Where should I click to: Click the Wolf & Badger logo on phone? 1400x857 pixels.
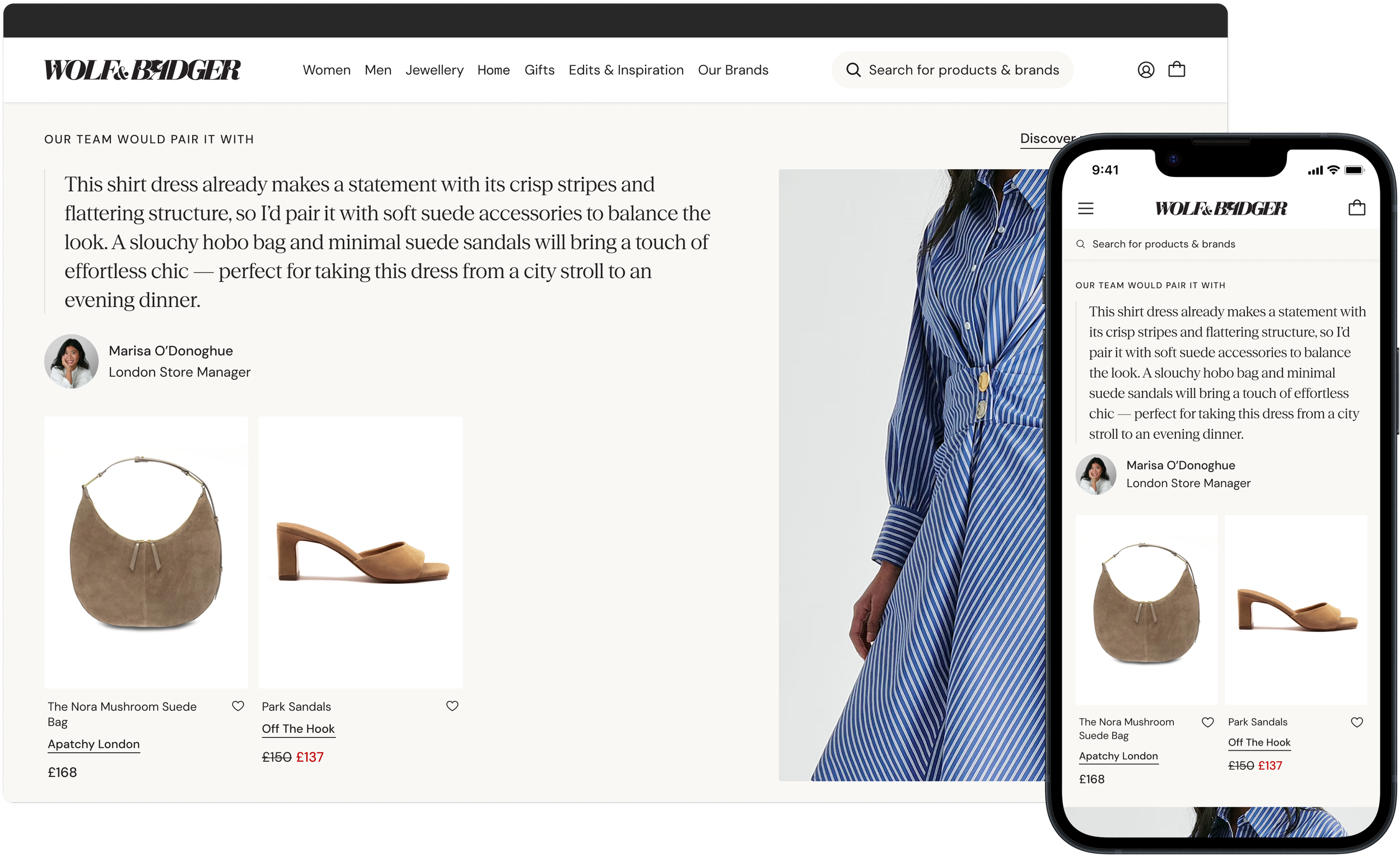click(1220, 208)
